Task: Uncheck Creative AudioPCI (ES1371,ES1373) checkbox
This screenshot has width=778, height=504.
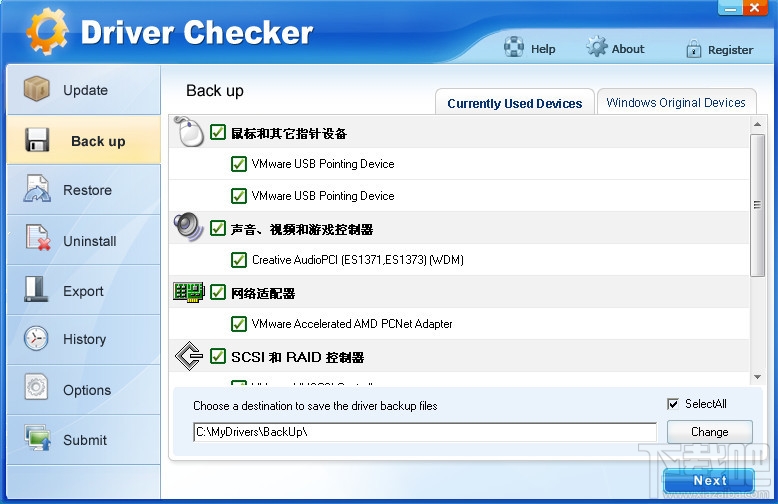Action: 239,260
